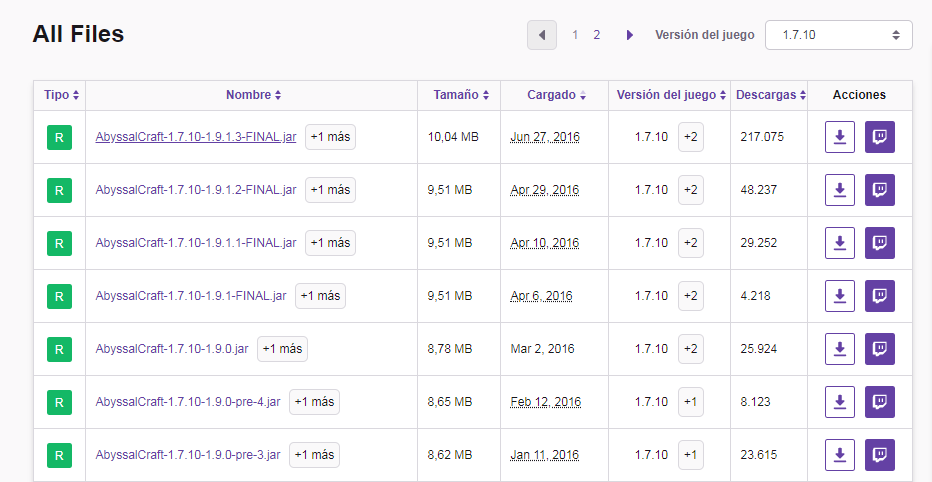Install 1.9.1.2-FINAL with Twitch app icon
The height and width of the screenshot is (482, 932).
pyautogui.click(x=880, y=190)
